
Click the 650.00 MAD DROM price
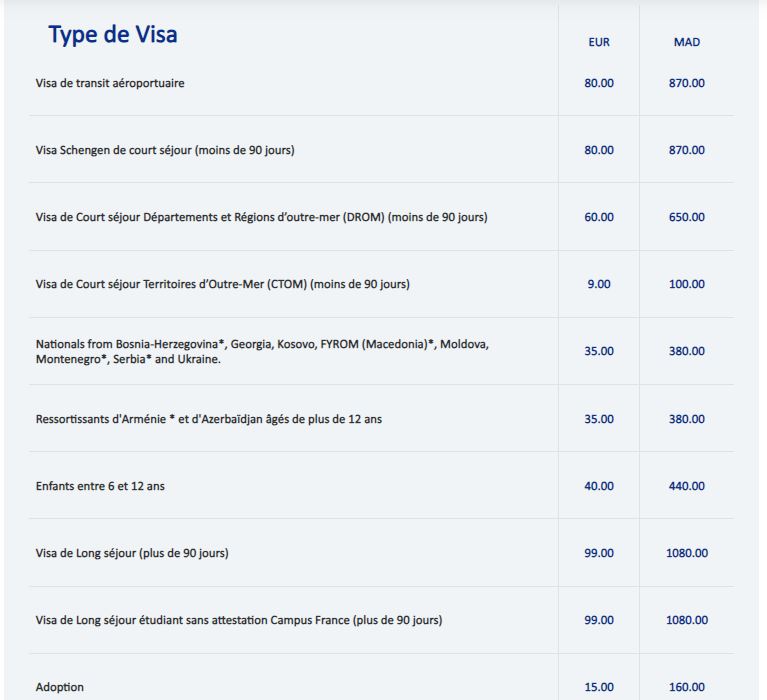687,217
